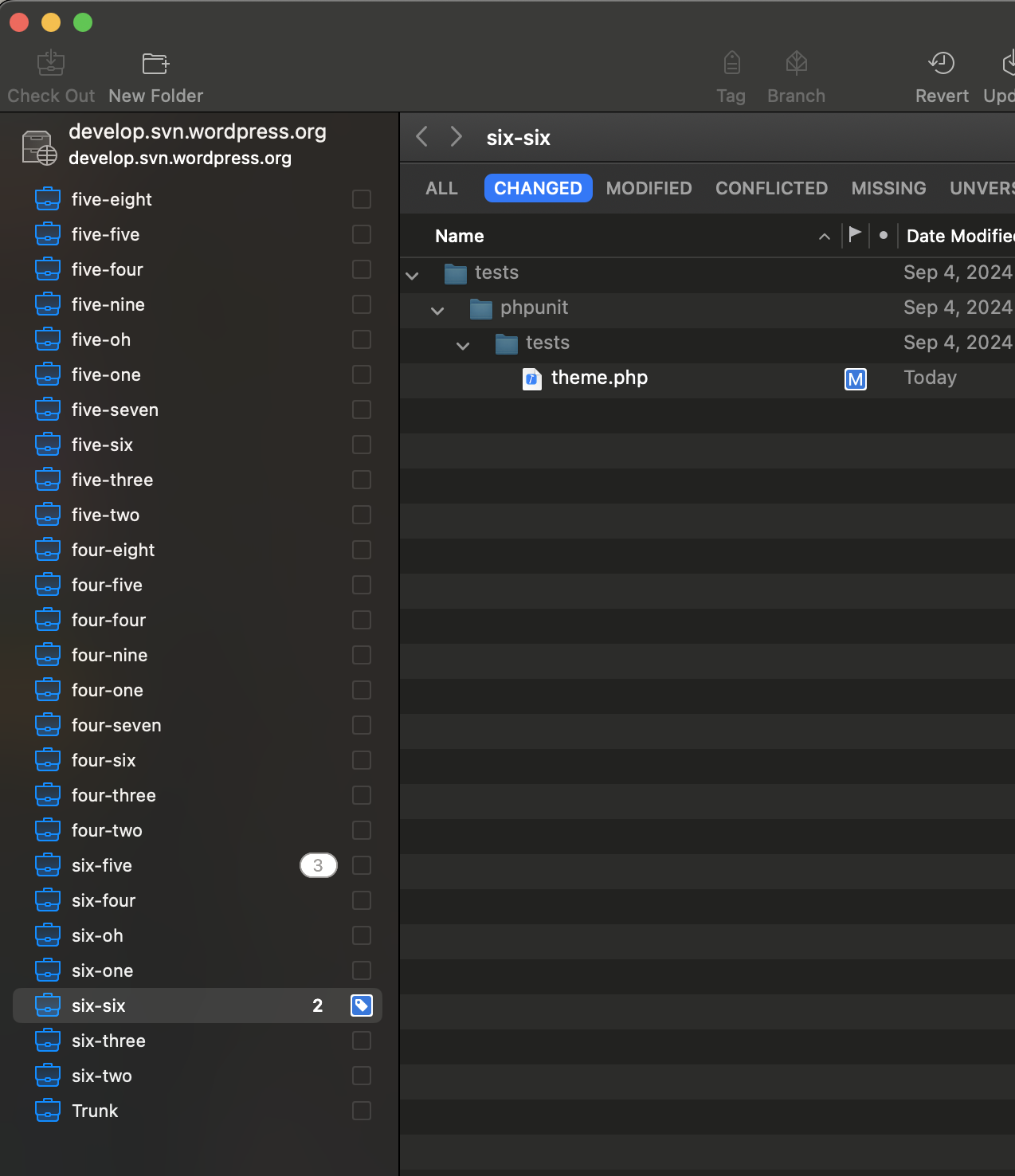Click the flag column header icon
1015x1176 pixels.
[855, 235]
